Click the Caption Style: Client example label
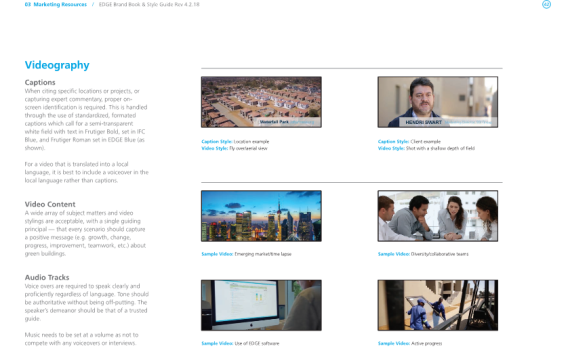This screenshot has height=360, width=570. (409, 141)
